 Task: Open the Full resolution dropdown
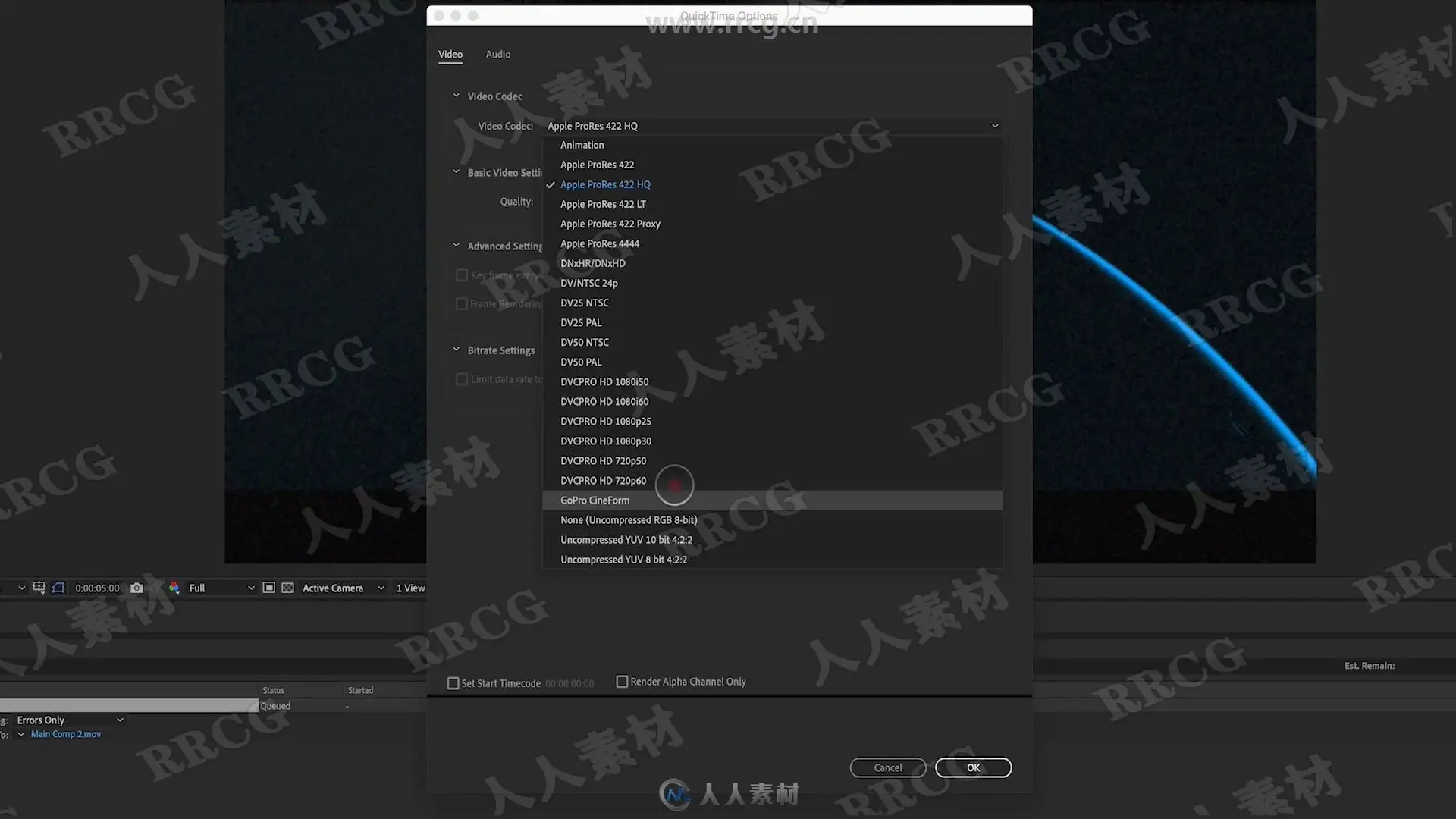pos(221,588)
